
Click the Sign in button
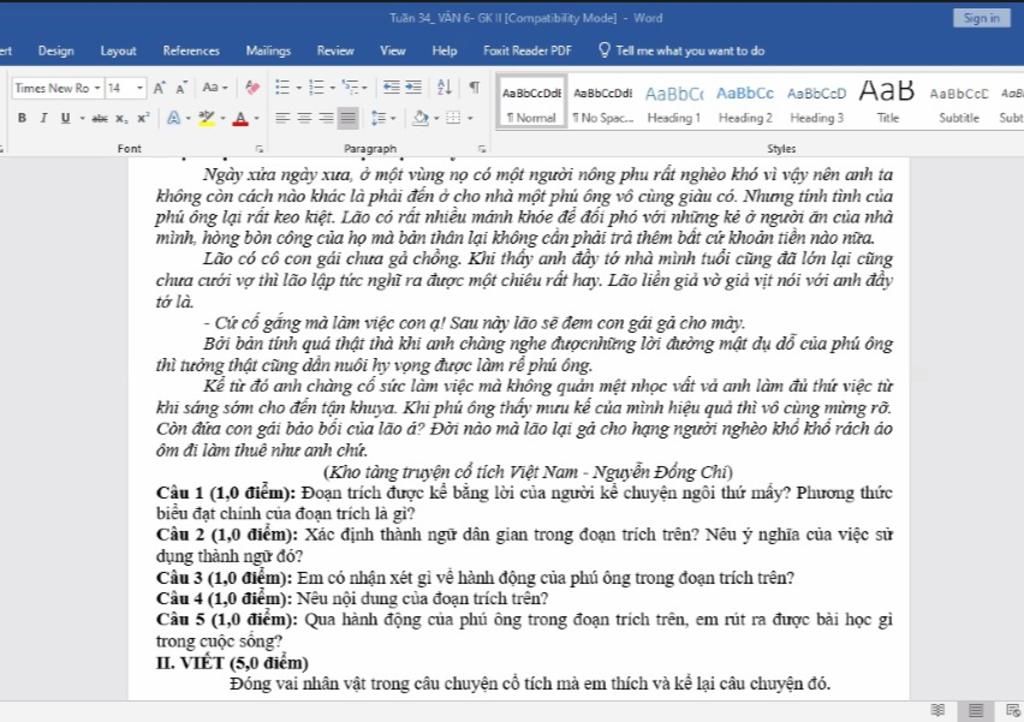point(982,18)
